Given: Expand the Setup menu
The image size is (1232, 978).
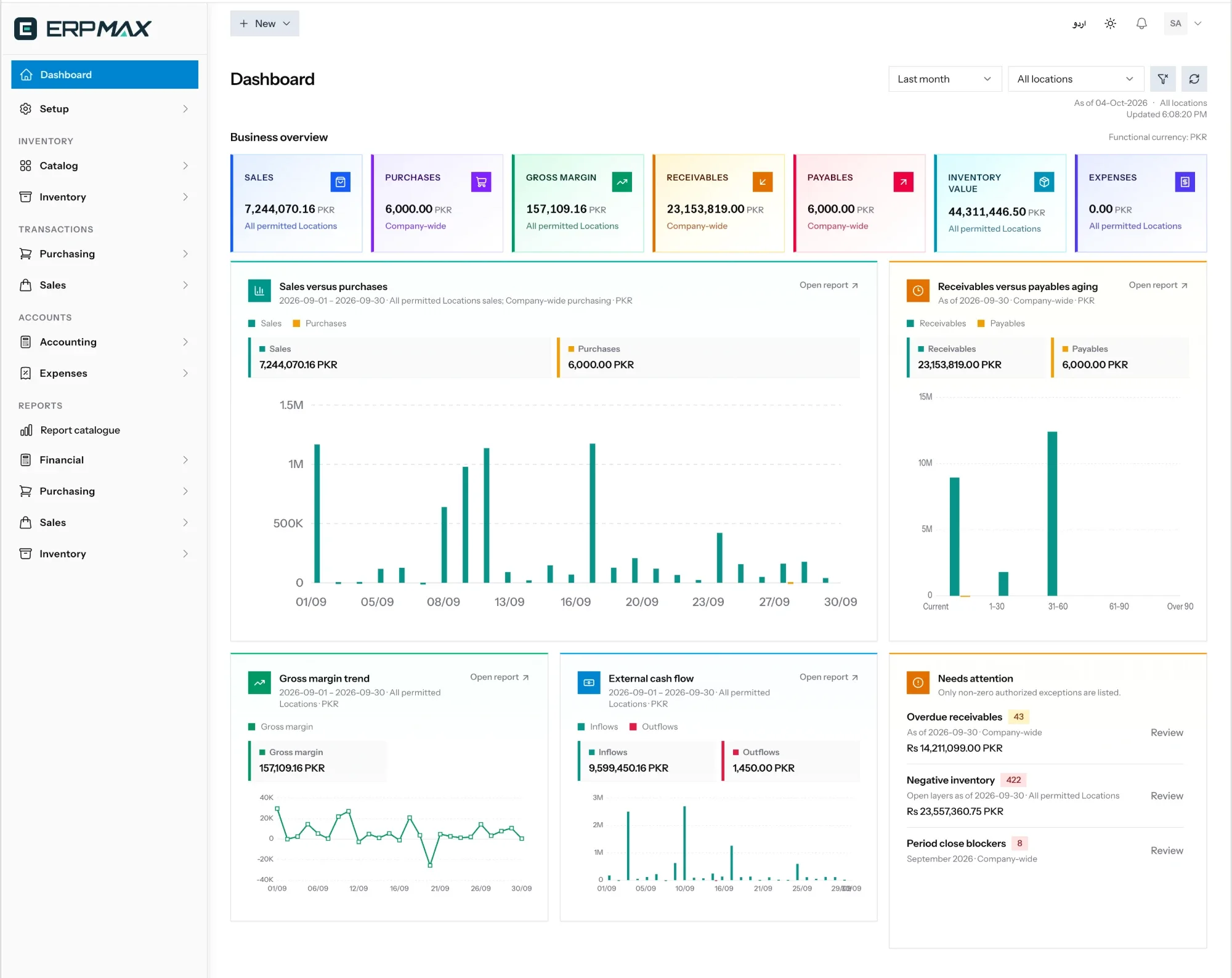Looking at the screenshot, I should [105, 109].
